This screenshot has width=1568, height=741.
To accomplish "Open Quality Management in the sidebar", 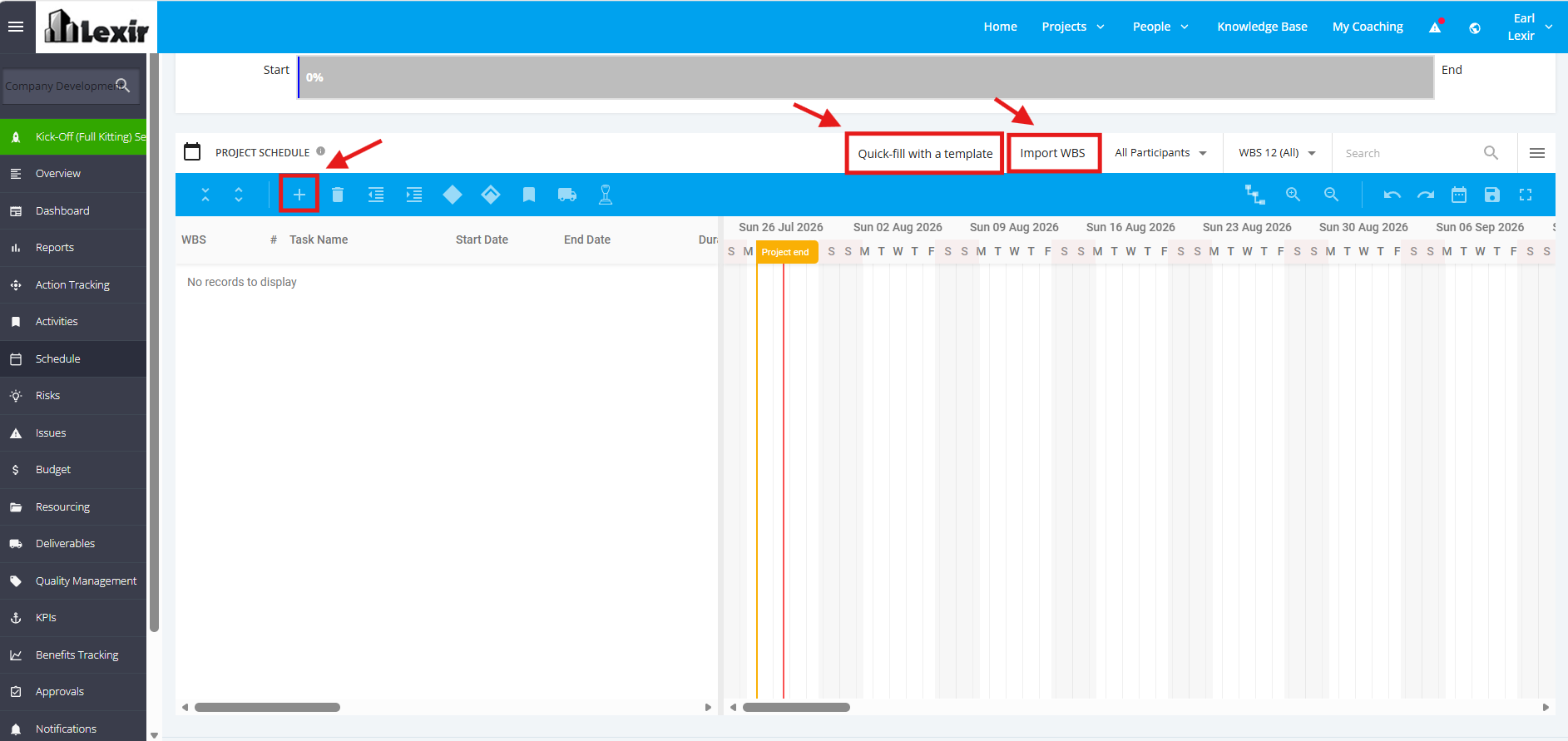I will [73, 581].
